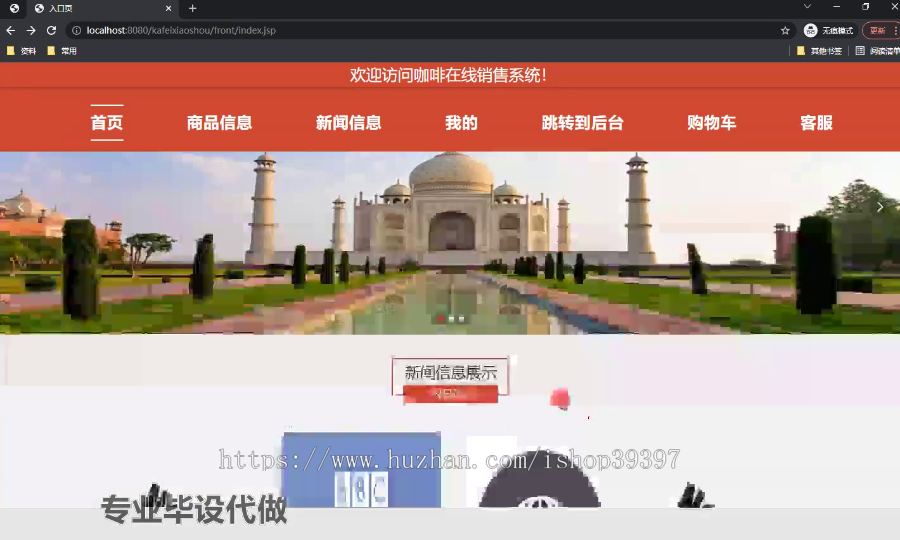Open the 客服 navigation item
Image resolution: width=900 pixels, height=540 pixels.
pyautogui.click(x=816, y=123)
